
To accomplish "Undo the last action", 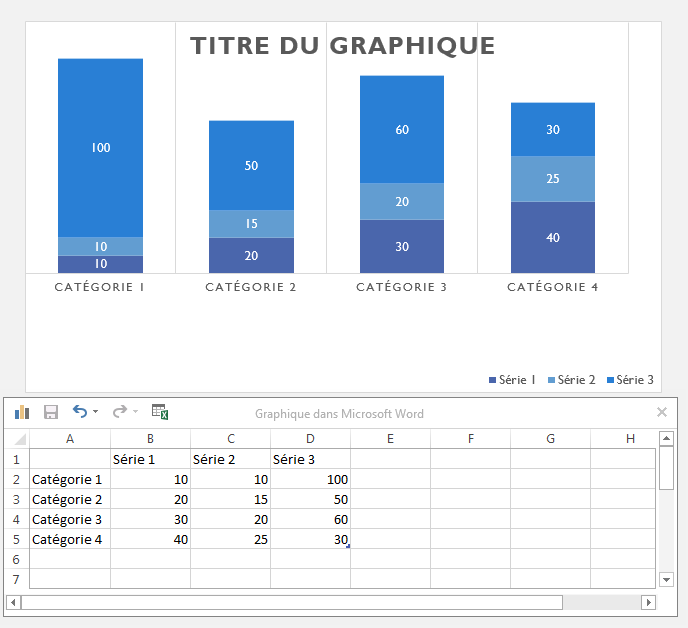I will coord(80,412).
